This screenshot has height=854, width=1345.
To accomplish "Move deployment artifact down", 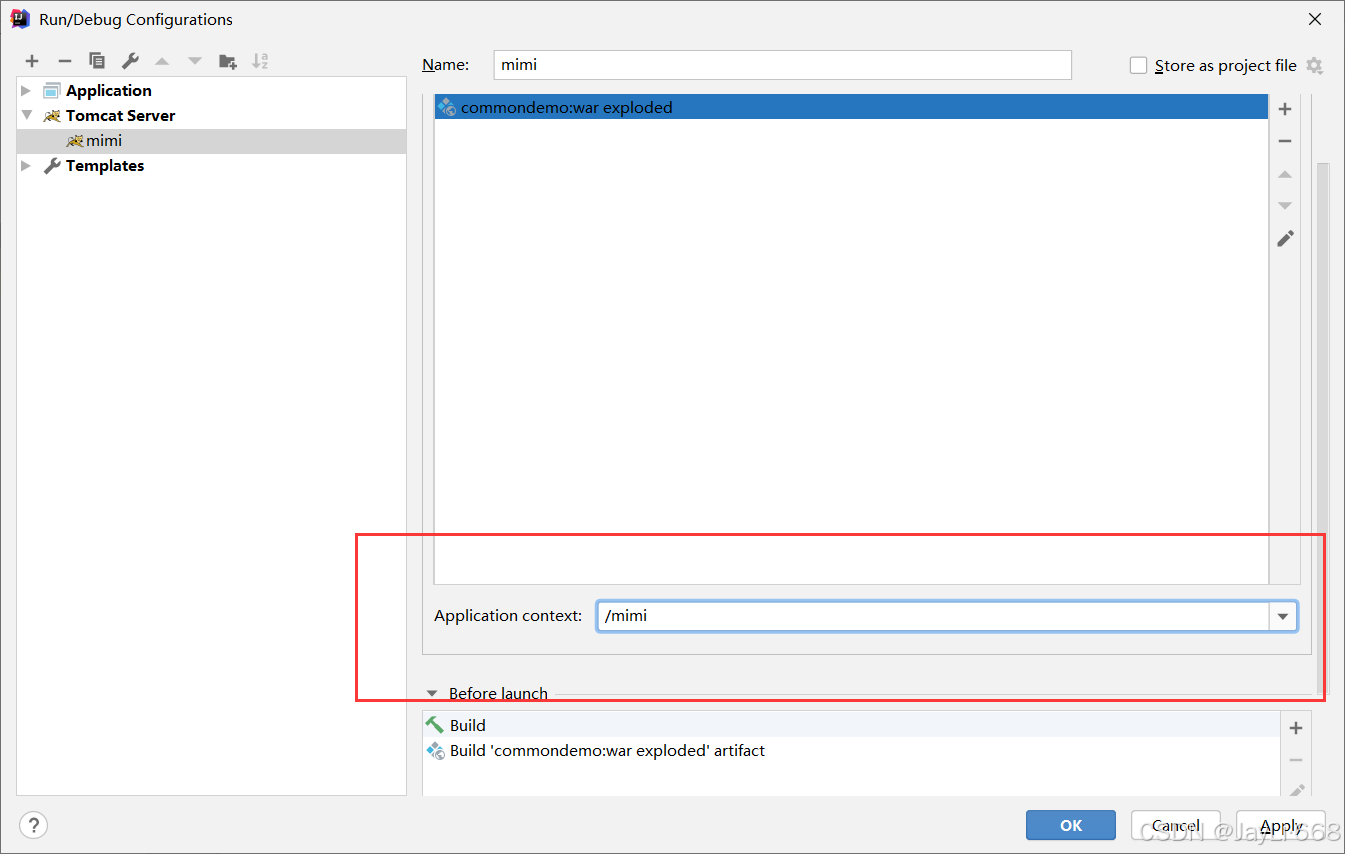I will click(x=1286, y=206).
